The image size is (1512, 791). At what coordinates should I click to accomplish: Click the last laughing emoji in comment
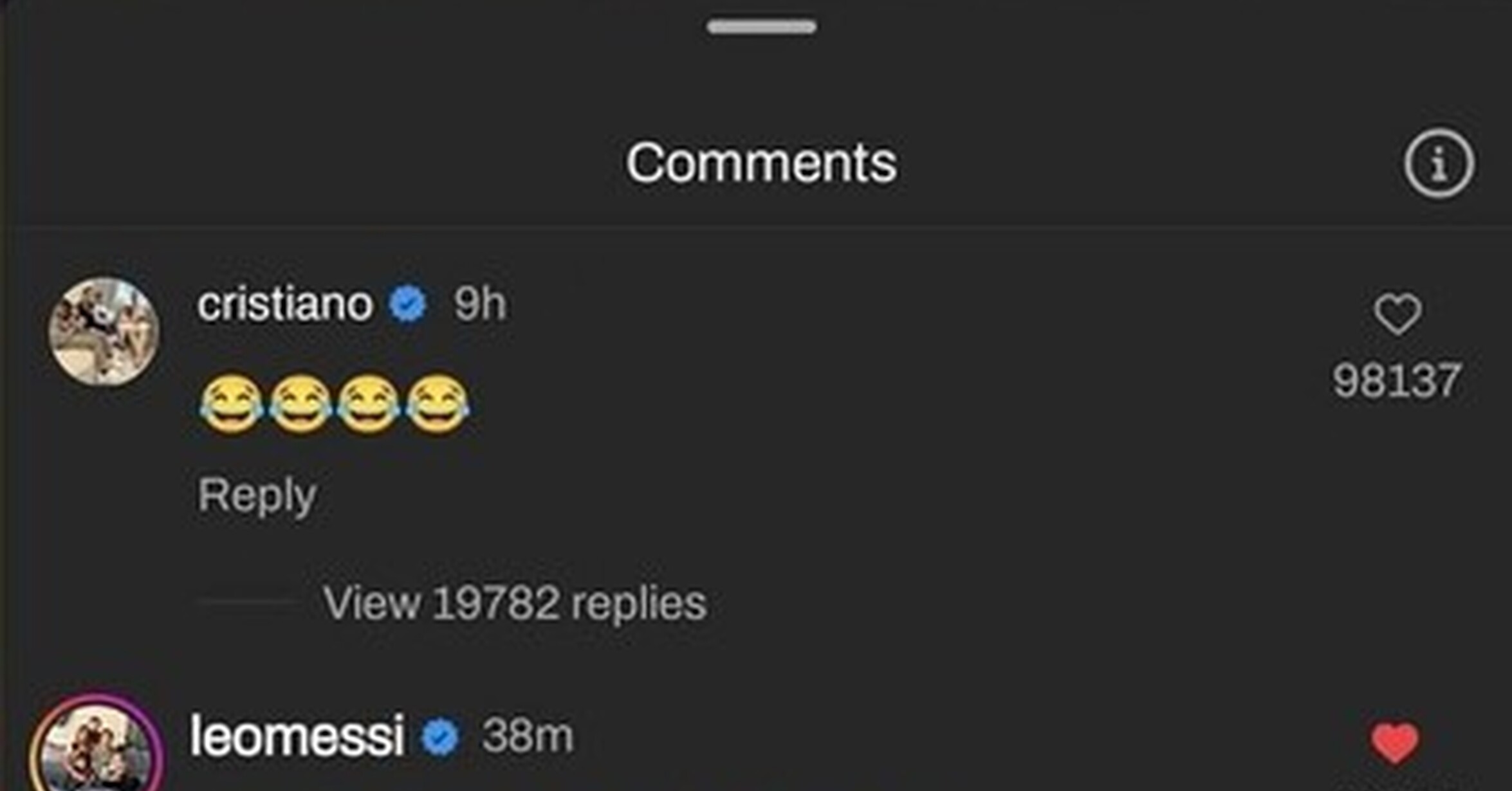(x=438, y=404)
